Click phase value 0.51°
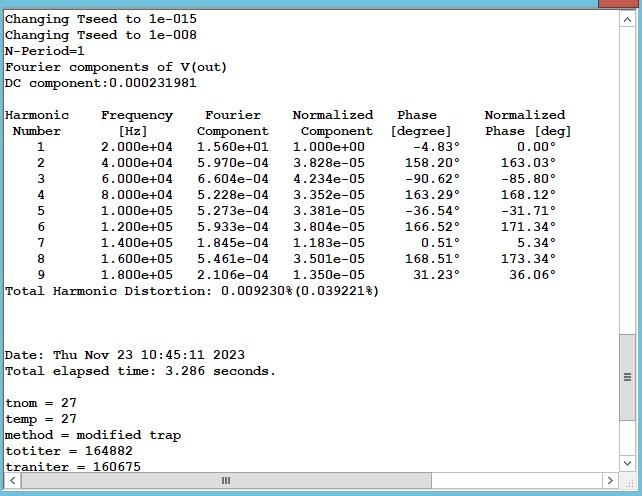Image resolution: width=642 pixels, height=496 pixels. (441, 242)
